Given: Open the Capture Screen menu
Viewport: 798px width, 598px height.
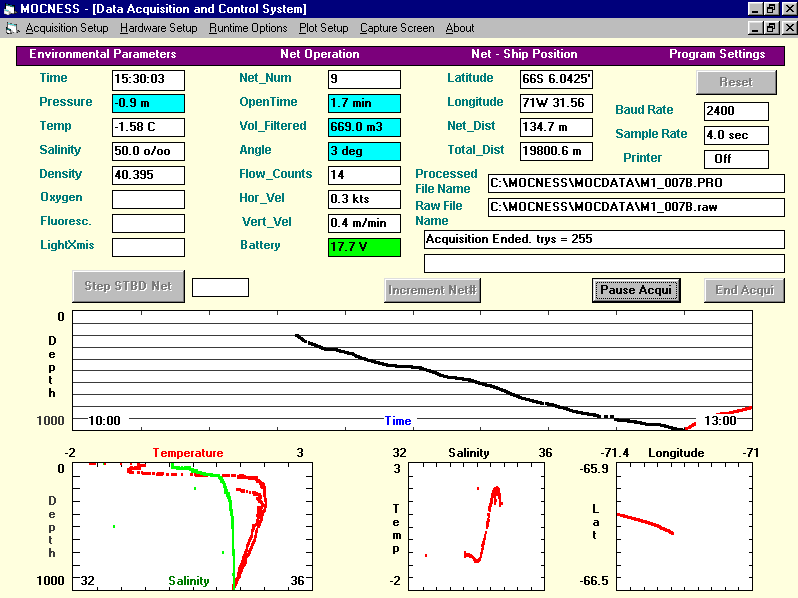Looking at the screenshot, I should [397, 29].
